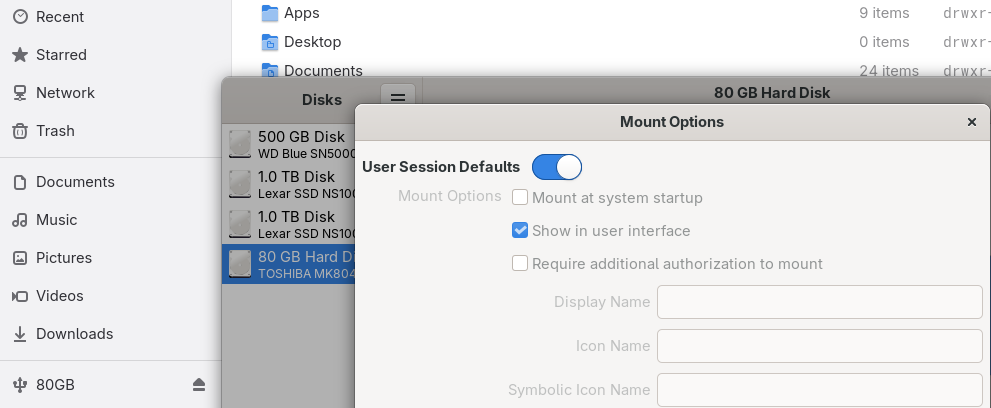Eject the 80GB USB drive

[x=199, y=385]
